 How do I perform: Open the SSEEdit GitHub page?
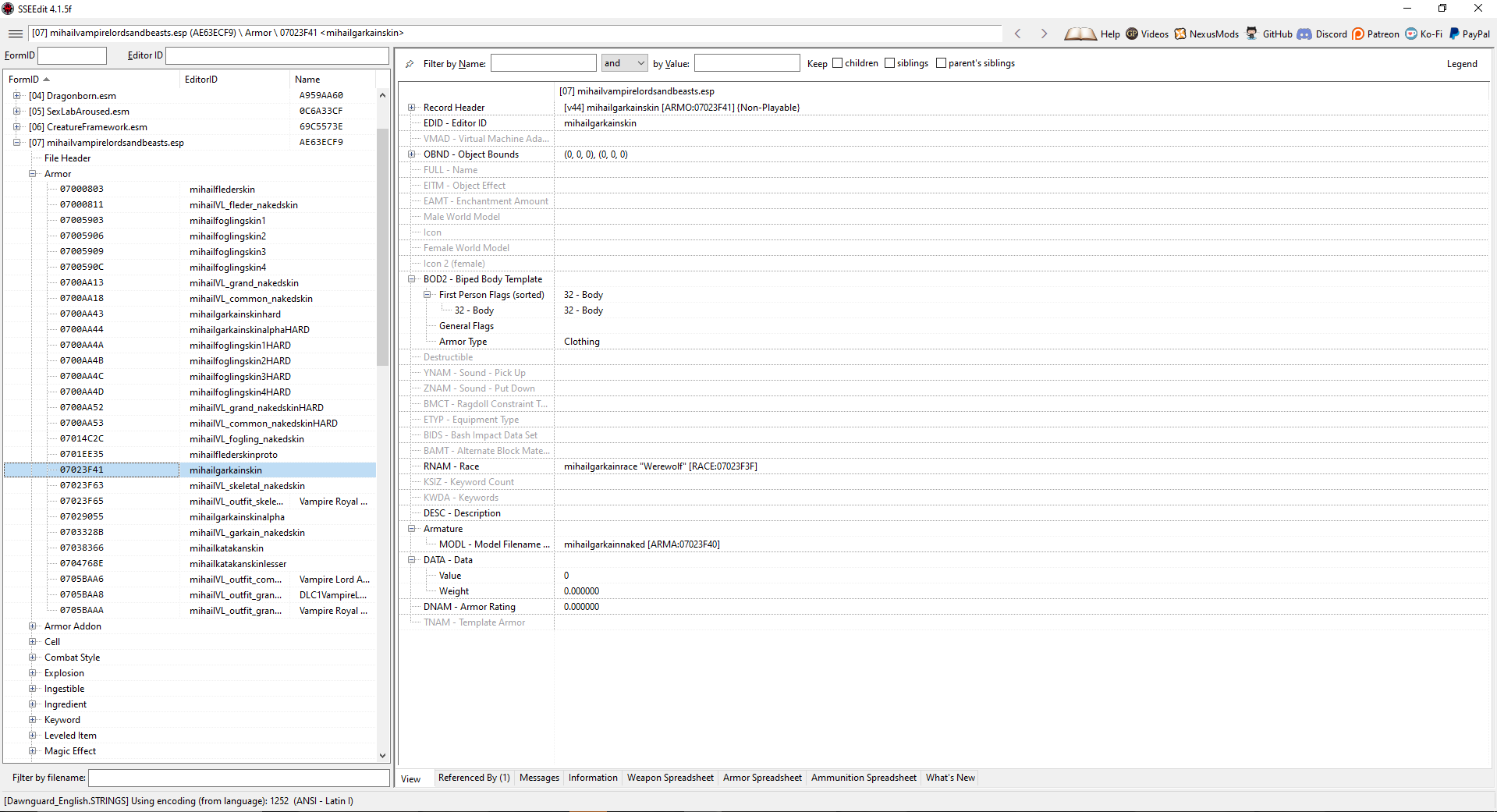[1252, 34]
